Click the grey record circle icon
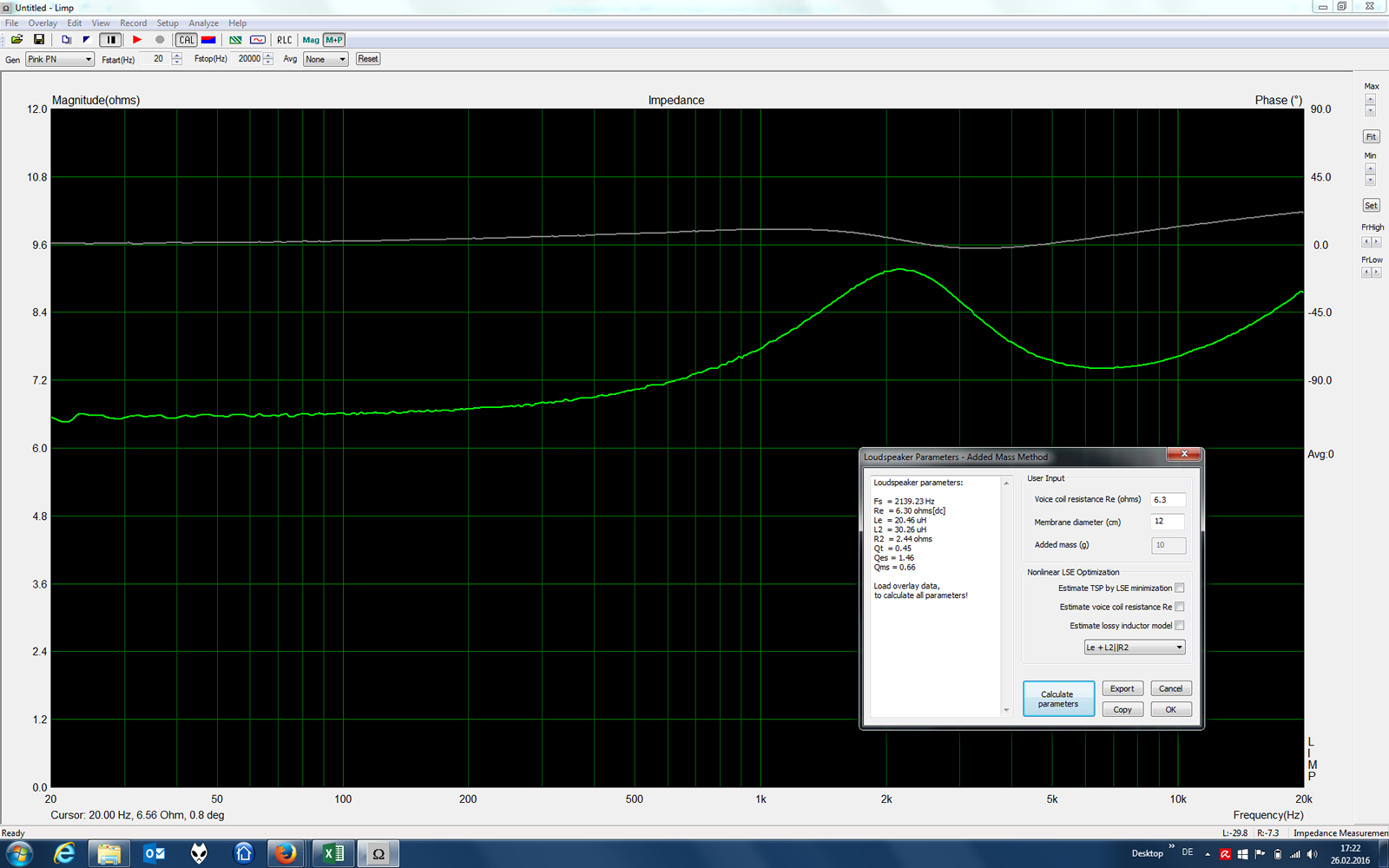Screen dimensions: 1389x868 pos(160,40)
